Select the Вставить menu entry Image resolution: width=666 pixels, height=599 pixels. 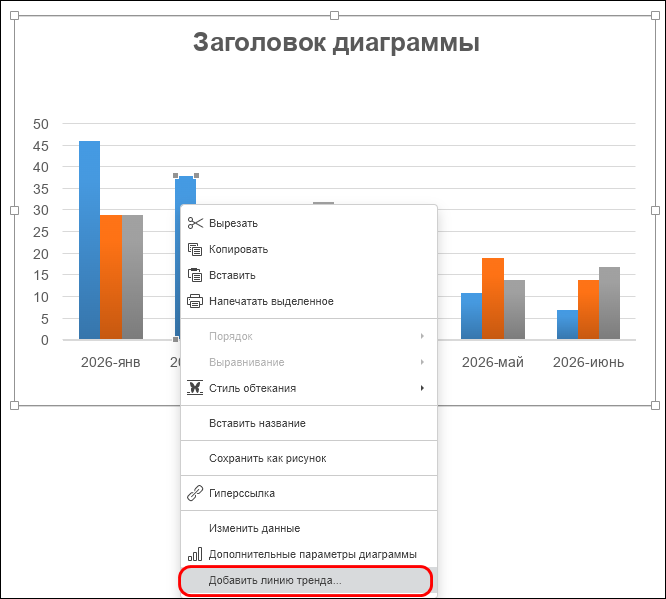tap(309, 275)
